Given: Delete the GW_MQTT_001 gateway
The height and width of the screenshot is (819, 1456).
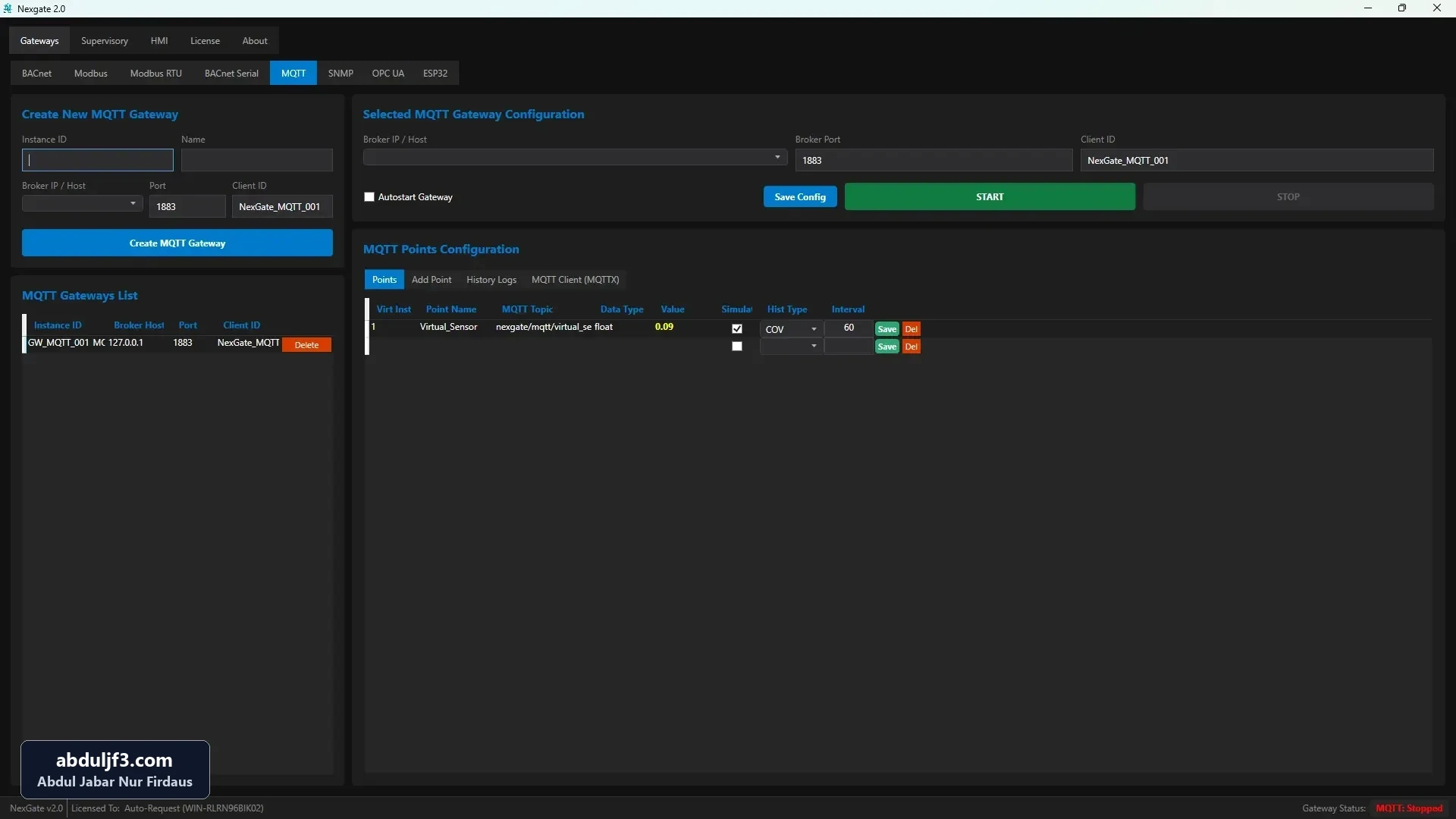Looking at the screenshot, I should pyautogui.click(x=306, y=345).
